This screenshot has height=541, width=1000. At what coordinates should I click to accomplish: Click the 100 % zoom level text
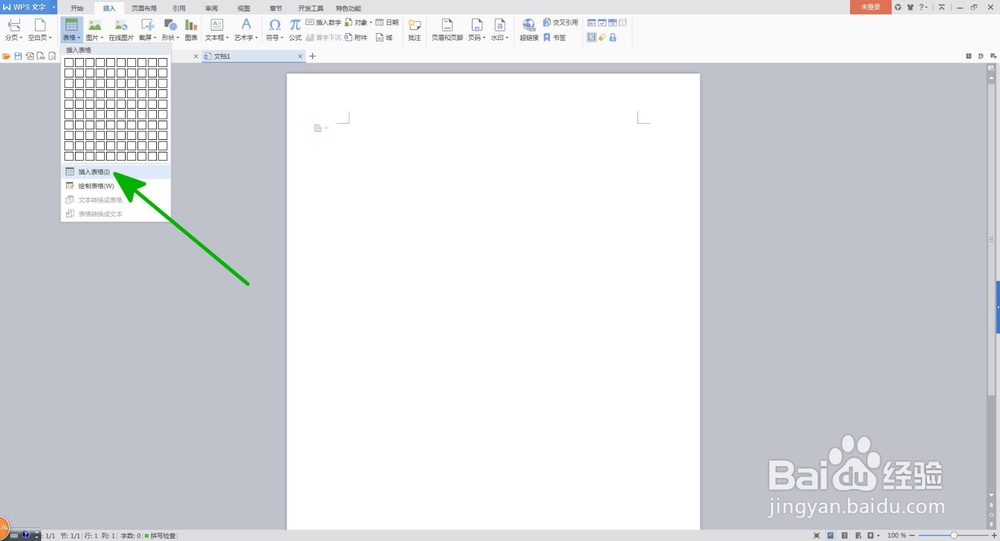pyautogui.click(x=897, y=535)
